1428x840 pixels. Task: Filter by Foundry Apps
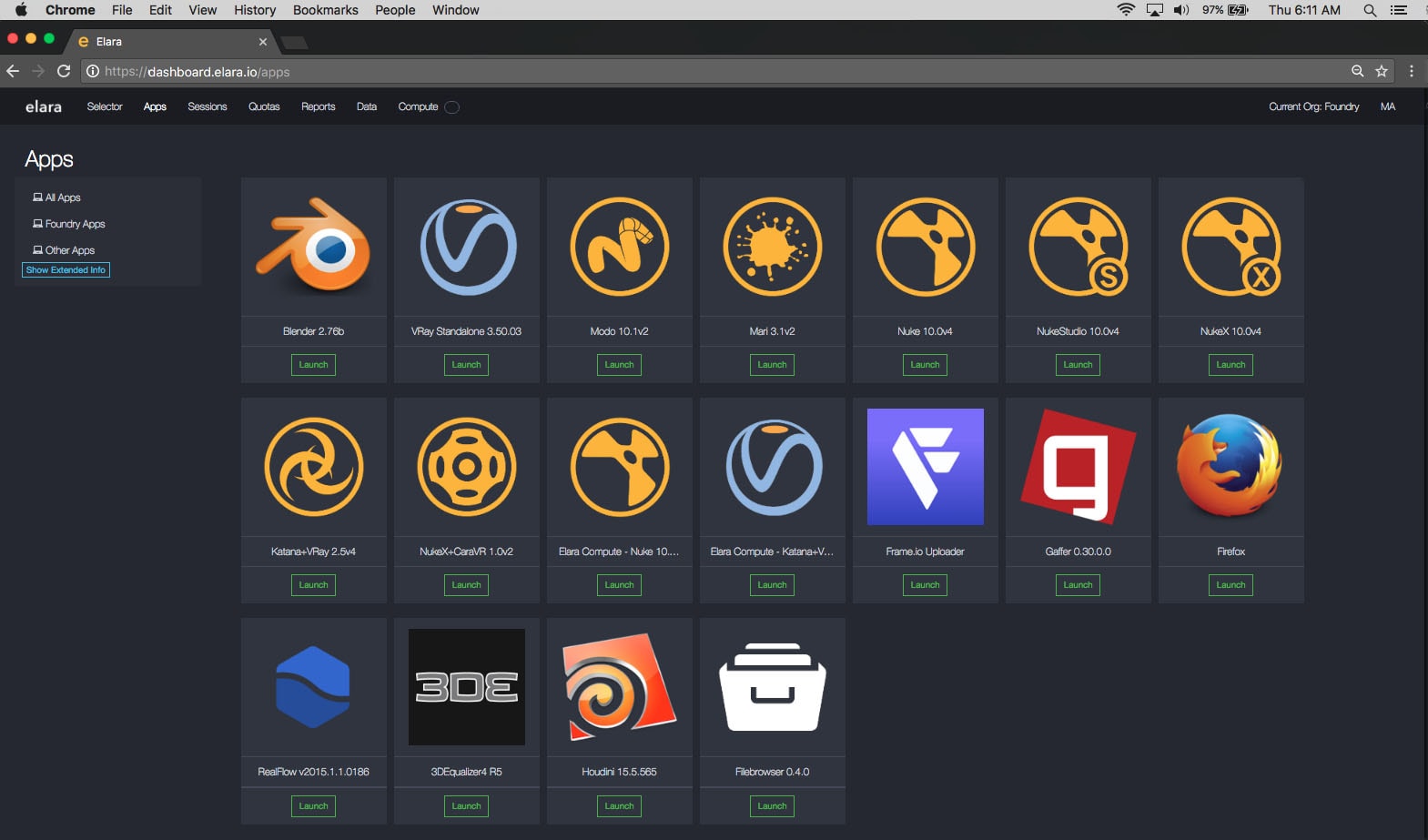tap(69, 224)
